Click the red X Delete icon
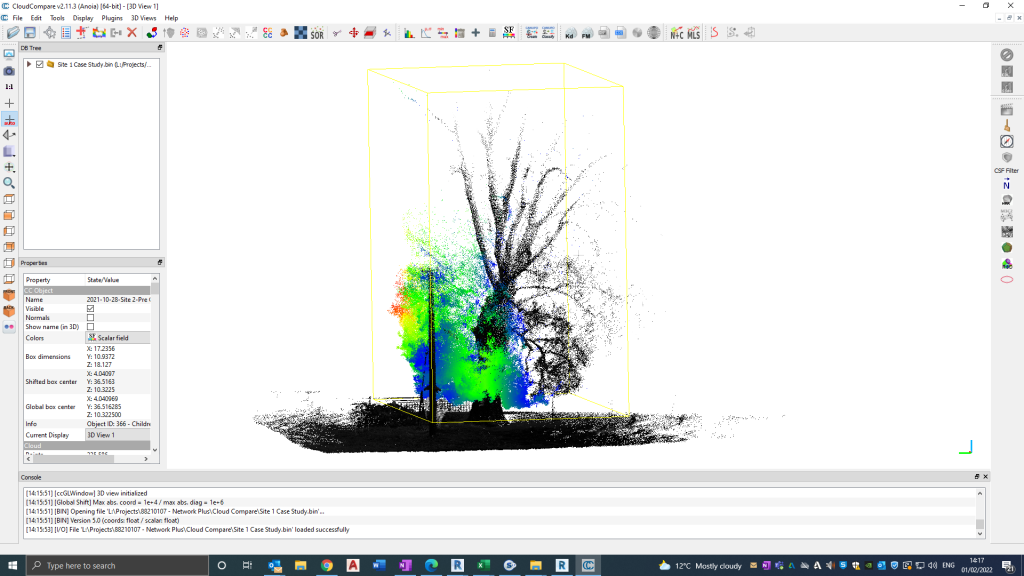Screen dimensions: 1024x576 pos(131,33)
